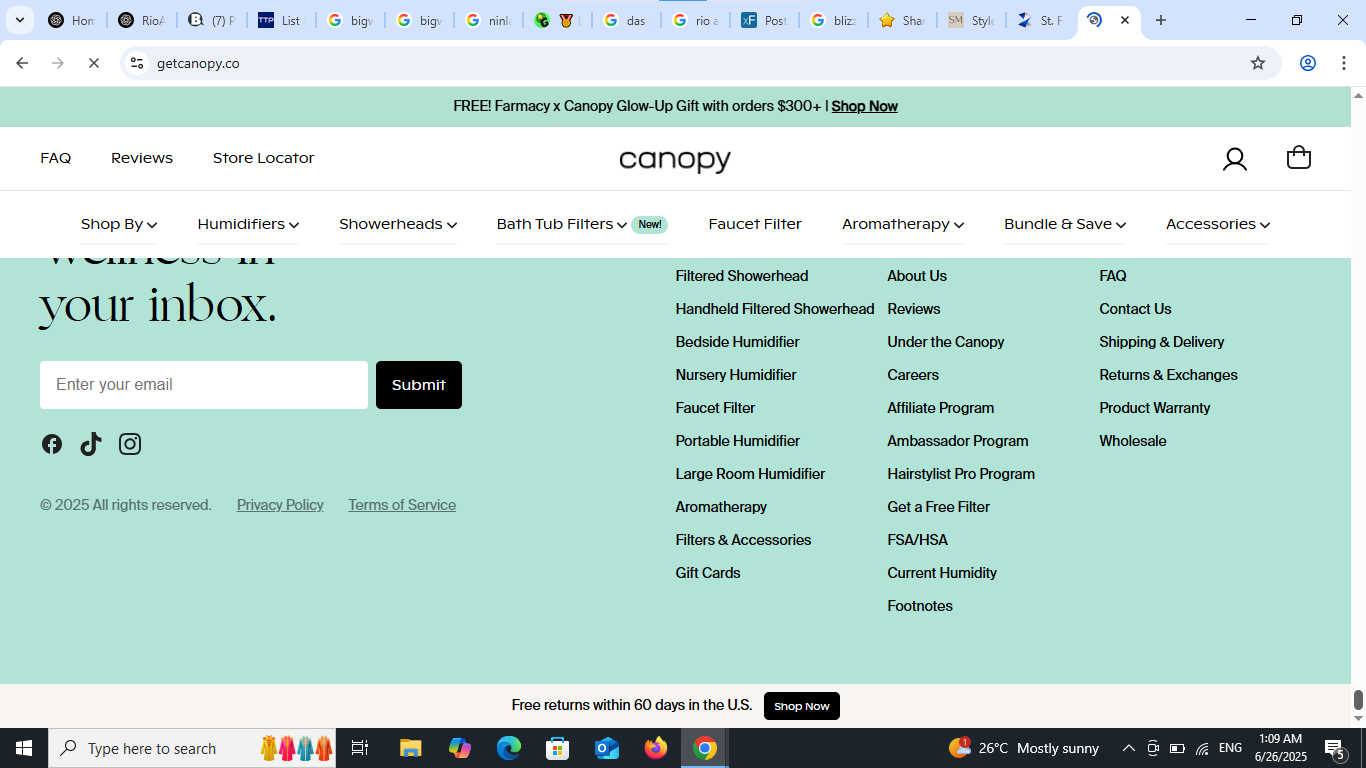Screen dimensions: 1366x768
Task: Stop page loading in browser toolbar
Action: pos(93,63)
